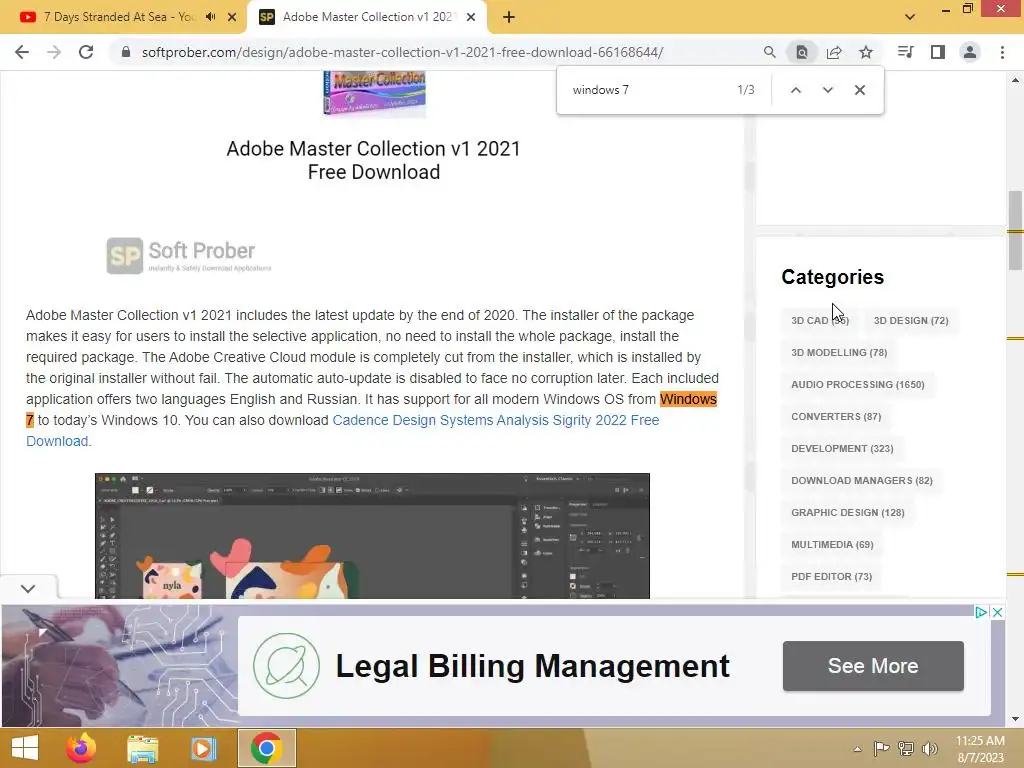This screenshot has width=1024, height=768.
Task: View site security lock info
Action: click(x=126, y=52)
